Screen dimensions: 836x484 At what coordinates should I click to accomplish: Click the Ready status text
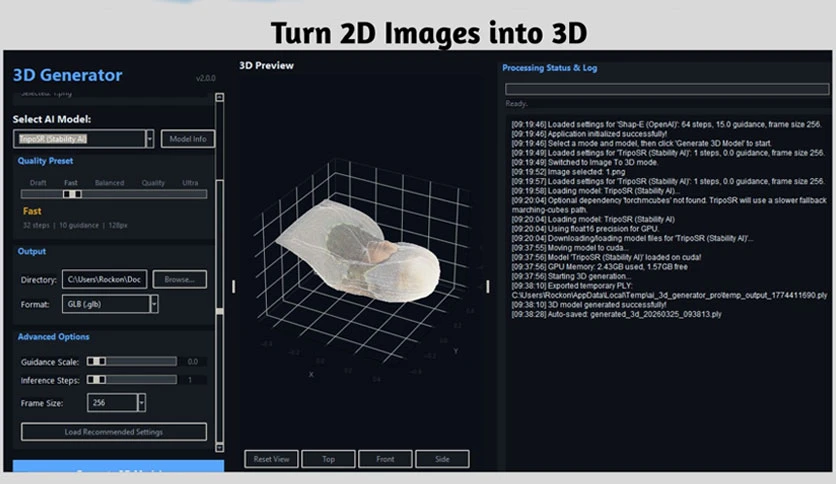point(516,104)
